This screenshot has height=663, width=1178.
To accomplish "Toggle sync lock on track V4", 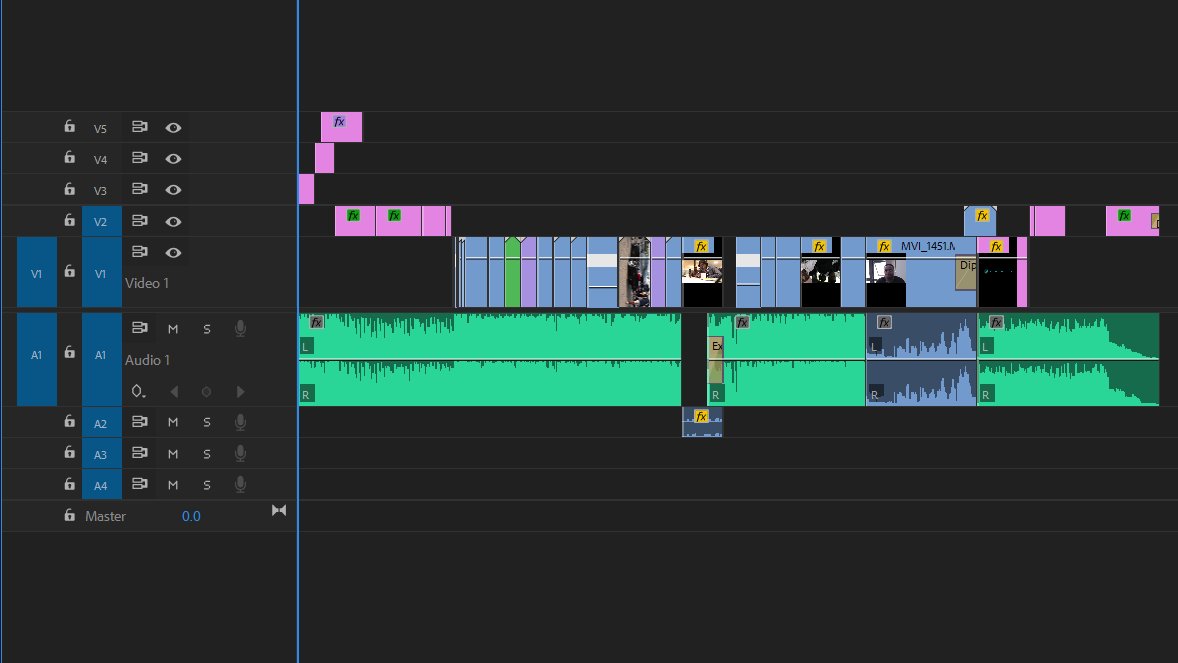I will tap(140, 158).
